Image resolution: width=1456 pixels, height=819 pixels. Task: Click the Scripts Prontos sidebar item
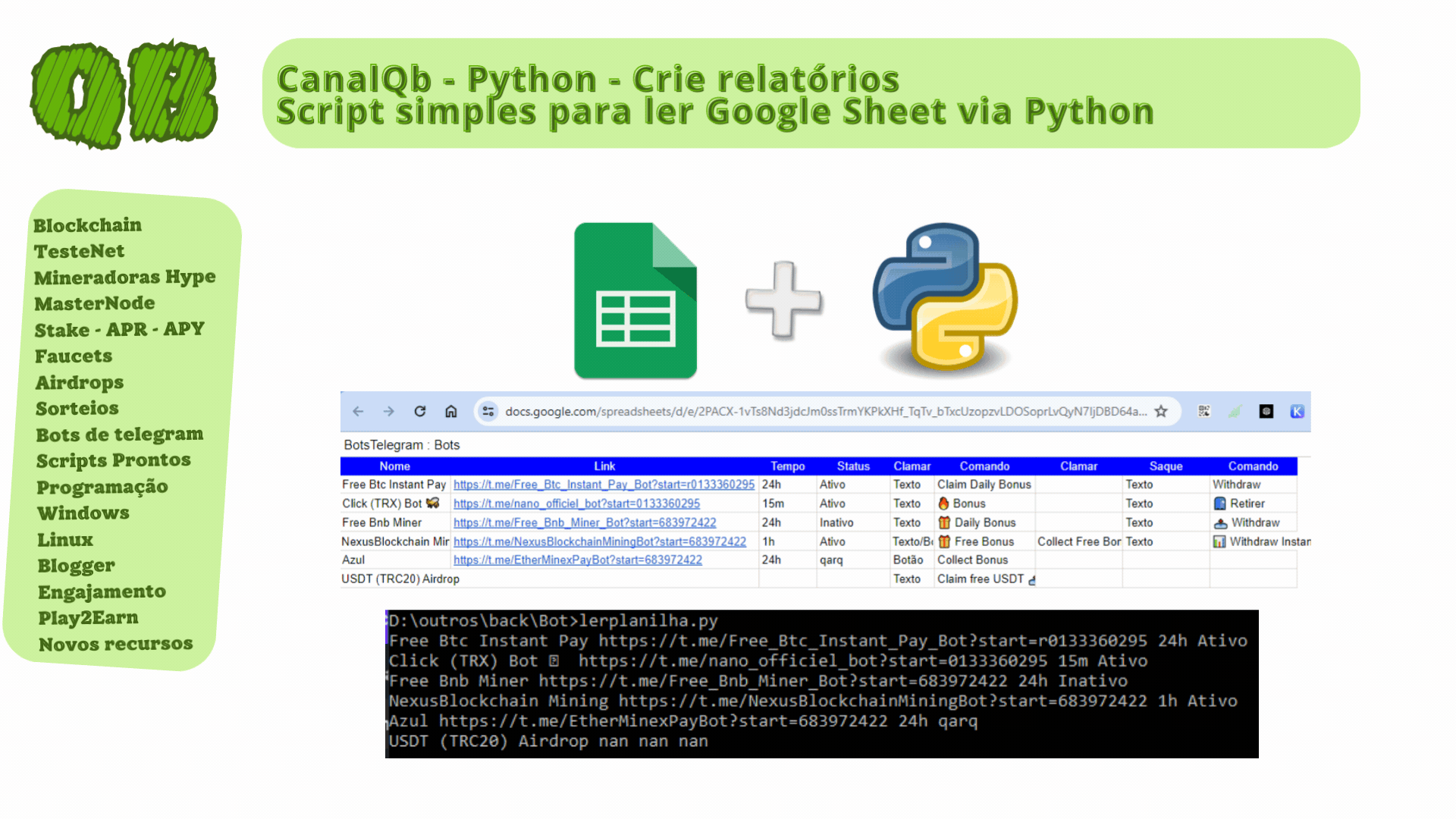pos(114,460)
